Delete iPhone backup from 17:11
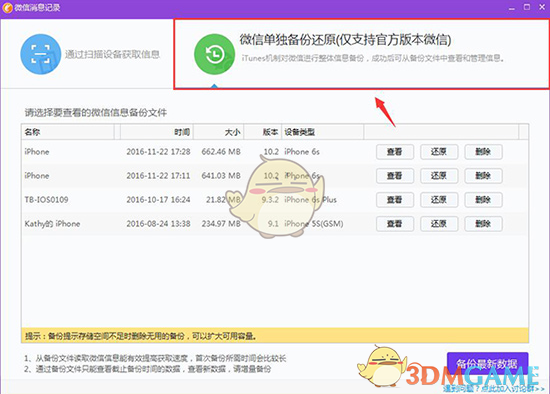Viewport: 550px width, 394px height. click(x=483, y=176)
